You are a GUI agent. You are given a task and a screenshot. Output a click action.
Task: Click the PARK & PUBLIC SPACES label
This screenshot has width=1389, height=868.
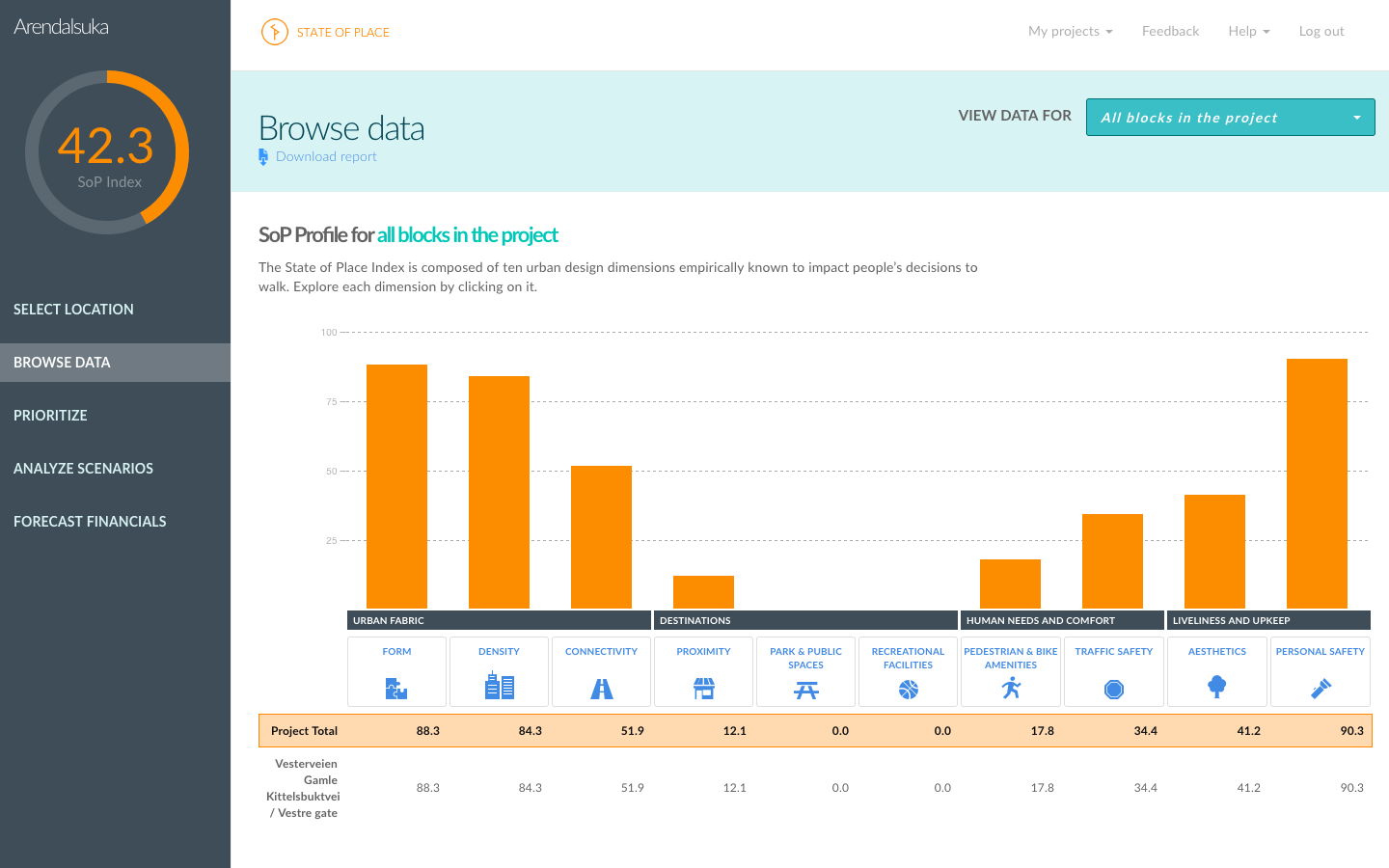[805, 659]
